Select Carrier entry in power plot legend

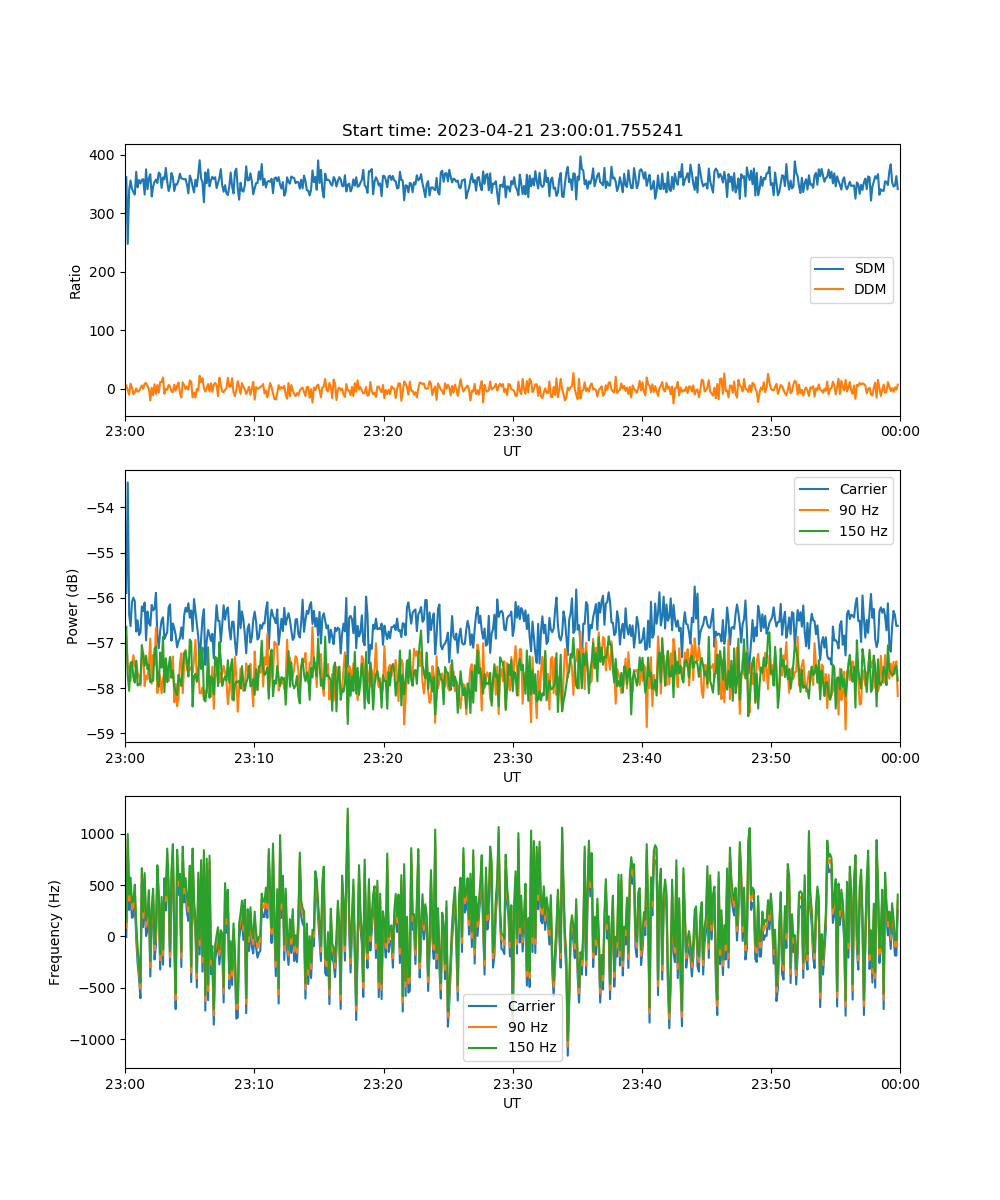862,489
